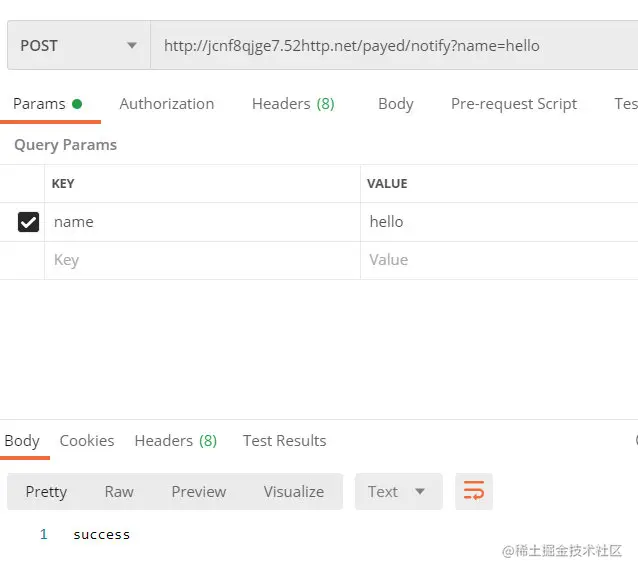Click the empty Value placeholder field

click(x=499, y=260)
